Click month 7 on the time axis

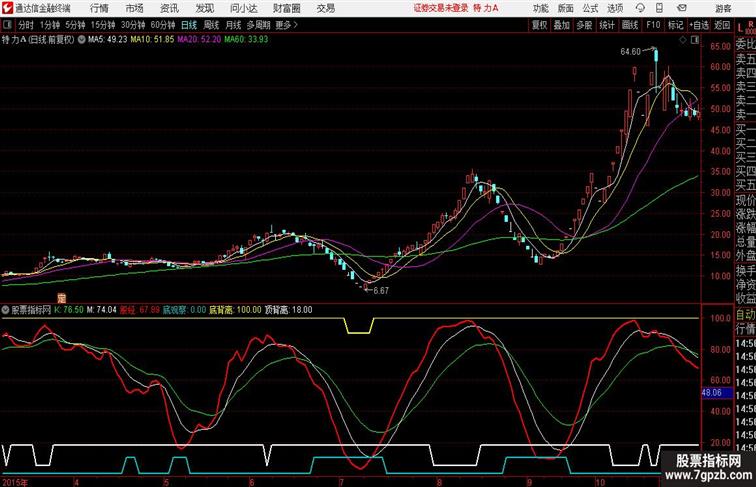[x=341, y=482]
